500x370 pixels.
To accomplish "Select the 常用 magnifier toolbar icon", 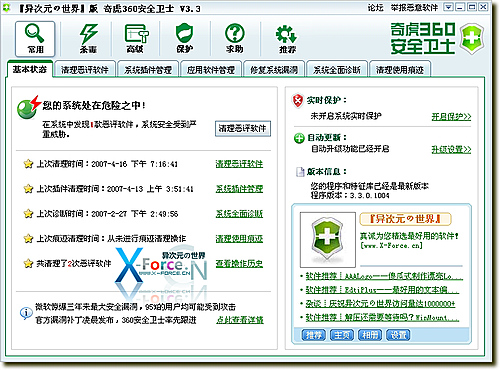I will [35, 39].
